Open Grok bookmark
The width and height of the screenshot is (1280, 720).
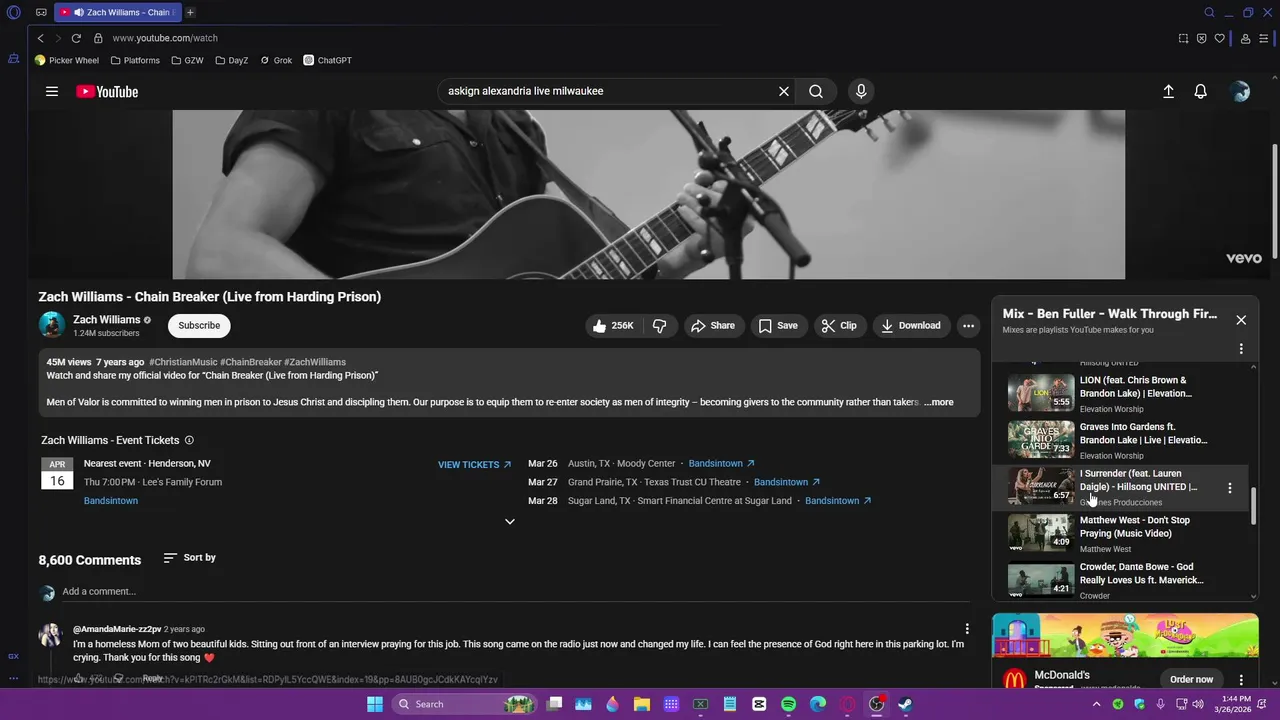[276, 60]
